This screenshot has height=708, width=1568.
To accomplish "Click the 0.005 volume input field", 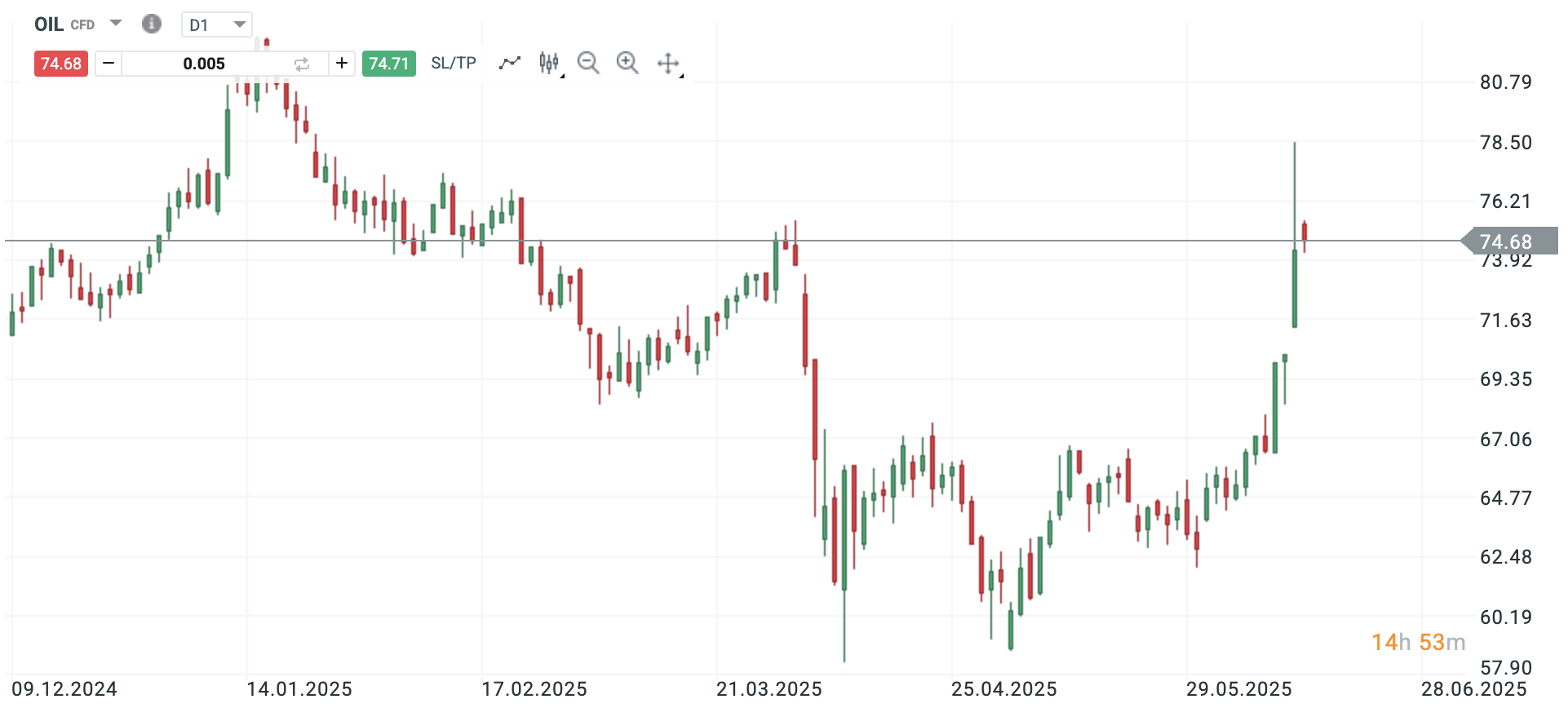I will [204, 64].
